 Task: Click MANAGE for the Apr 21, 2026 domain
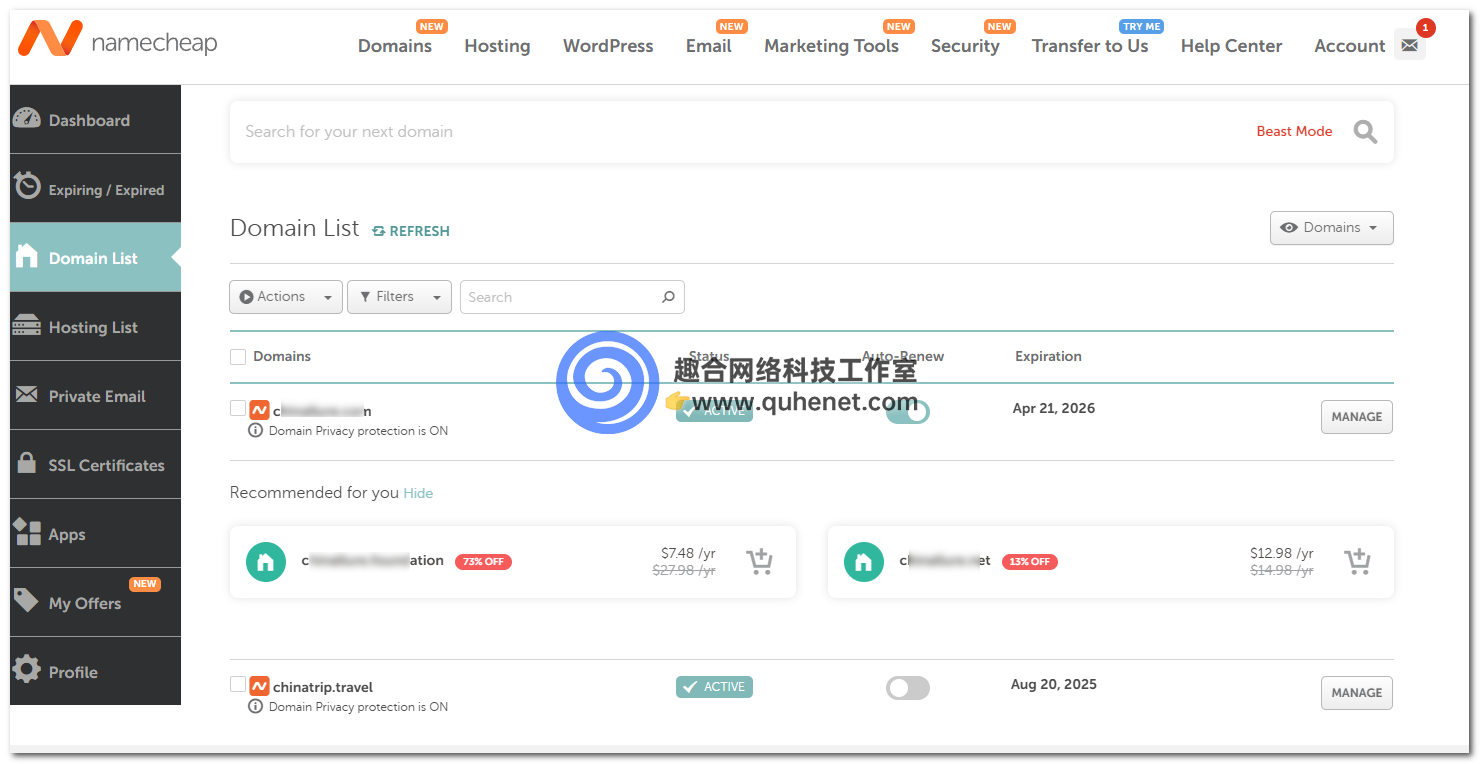coord(1357,417)
